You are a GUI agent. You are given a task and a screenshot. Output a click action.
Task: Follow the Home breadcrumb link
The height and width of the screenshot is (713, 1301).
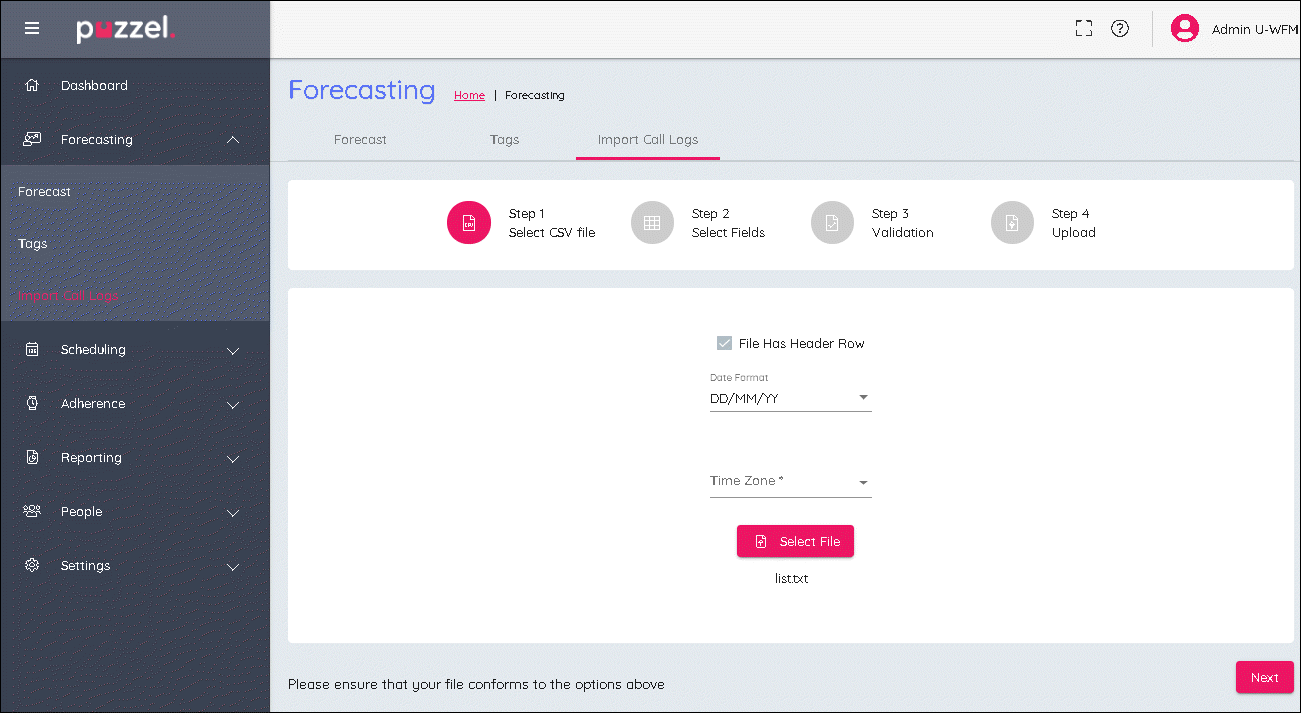click(x=469, y=96)
